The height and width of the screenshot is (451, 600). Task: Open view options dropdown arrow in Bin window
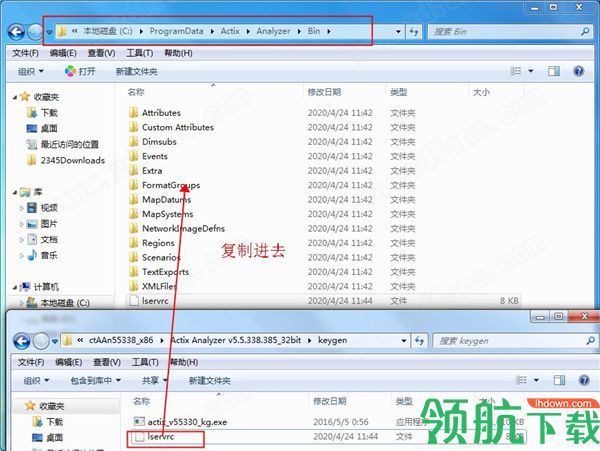coord(531,71)
